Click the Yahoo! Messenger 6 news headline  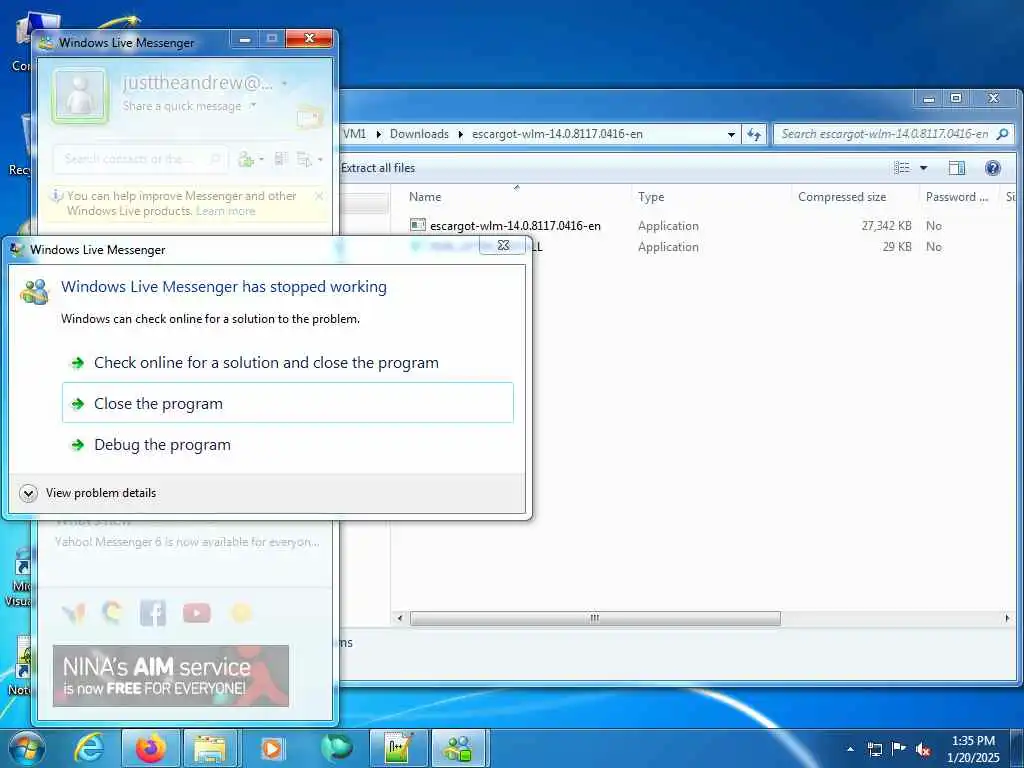click(187, 541)
